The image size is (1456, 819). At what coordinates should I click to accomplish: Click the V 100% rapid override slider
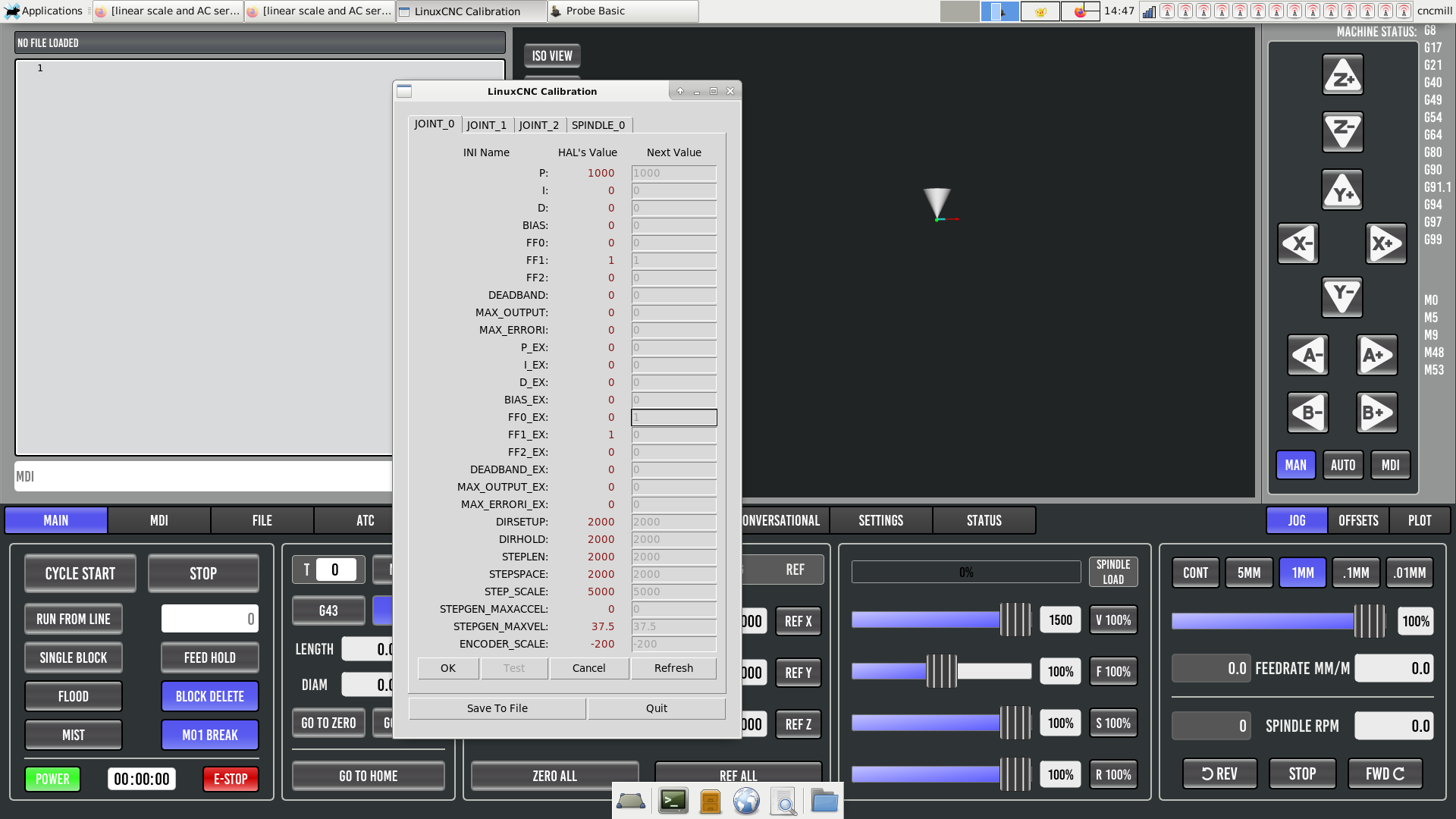pos(941,620)
